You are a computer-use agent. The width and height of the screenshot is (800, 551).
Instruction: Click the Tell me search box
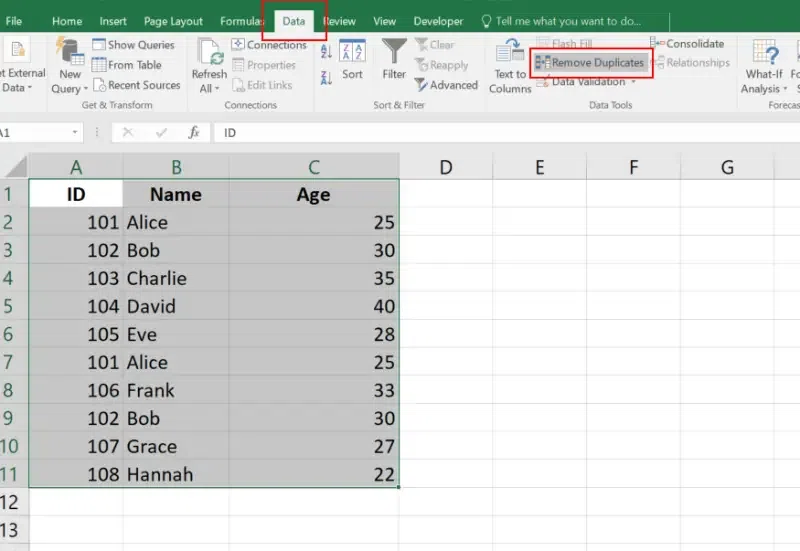point(570,21)
